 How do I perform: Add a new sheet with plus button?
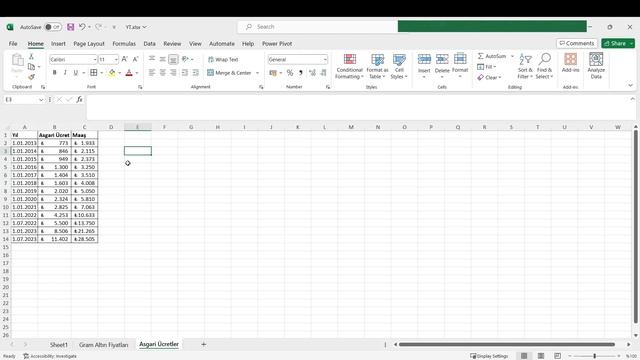[204, 344]
